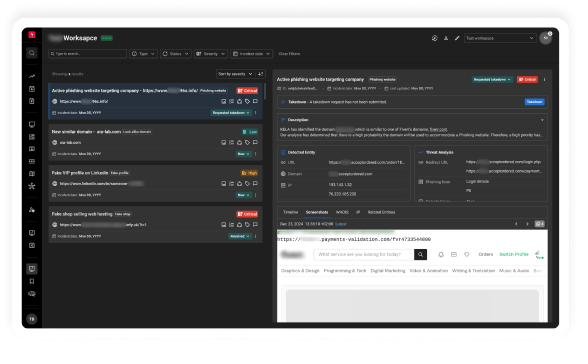Go to next screenshot arrow
The height and width of the screenshot is (364, 588).
(527, 224)
